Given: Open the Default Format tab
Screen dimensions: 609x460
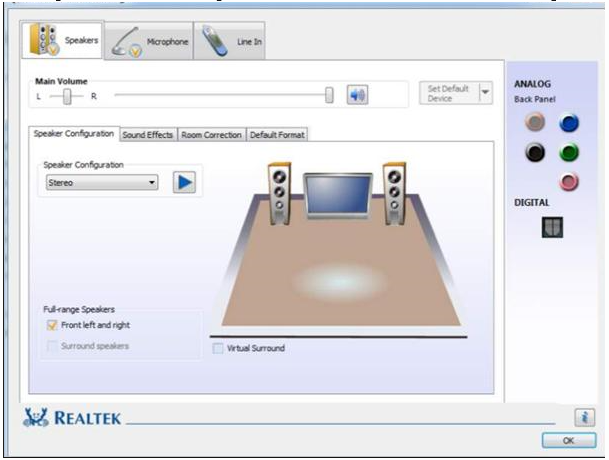Looking at the screenshot, I should 277,135.
